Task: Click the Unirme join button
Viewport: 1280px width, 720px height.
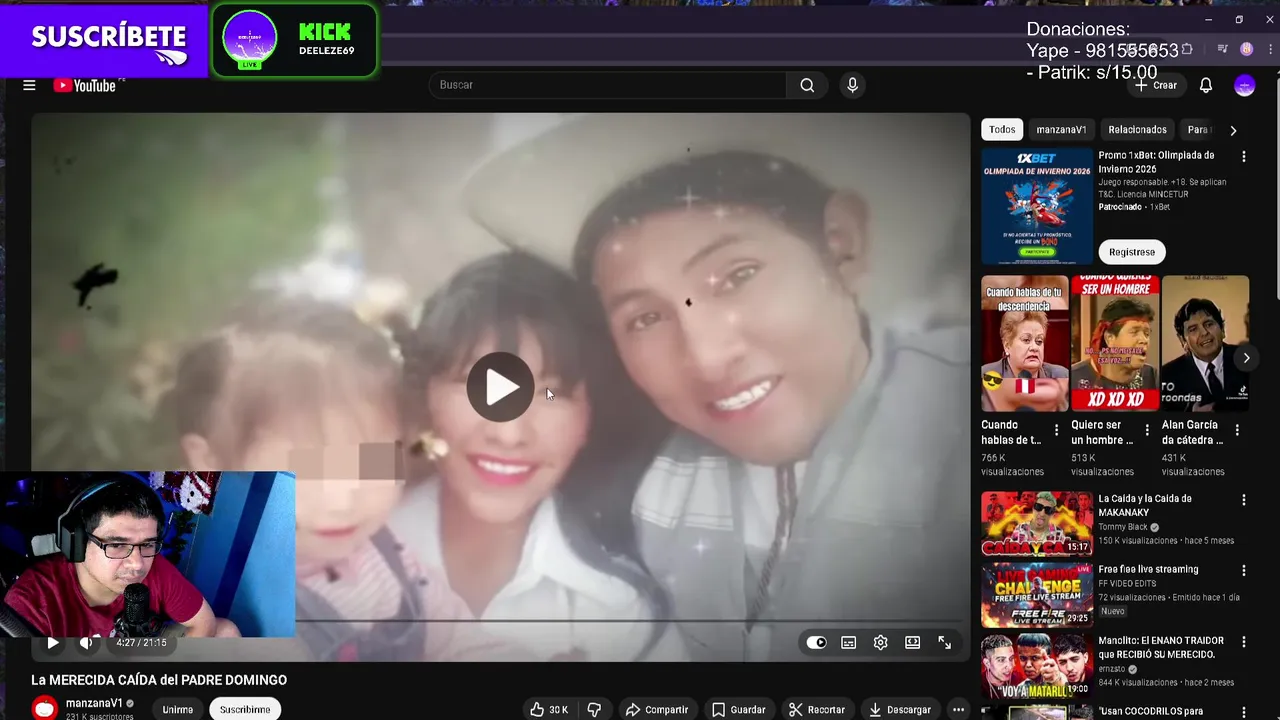Action: pos(178,709)
